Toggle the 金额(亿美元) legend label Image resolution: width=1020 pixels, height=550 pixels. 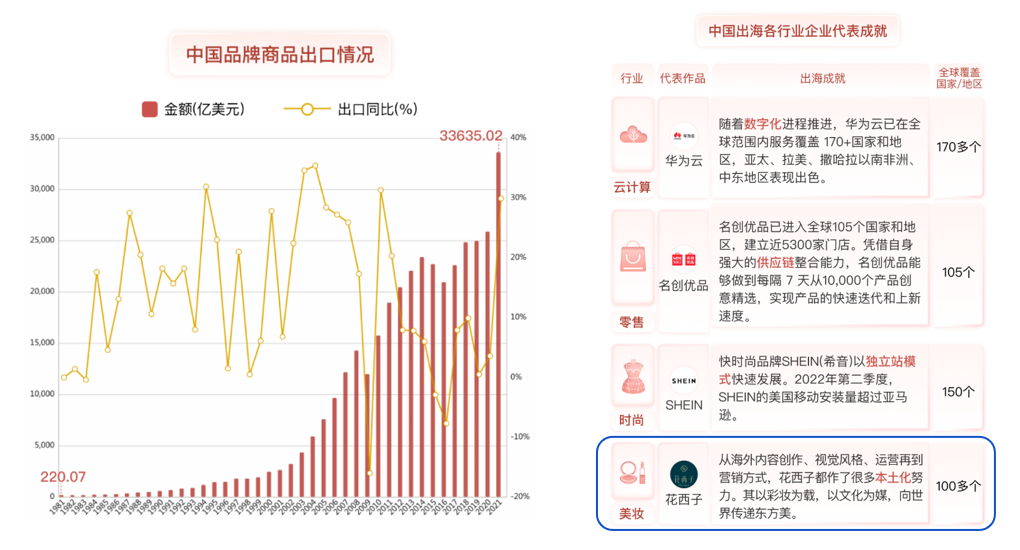204,109
